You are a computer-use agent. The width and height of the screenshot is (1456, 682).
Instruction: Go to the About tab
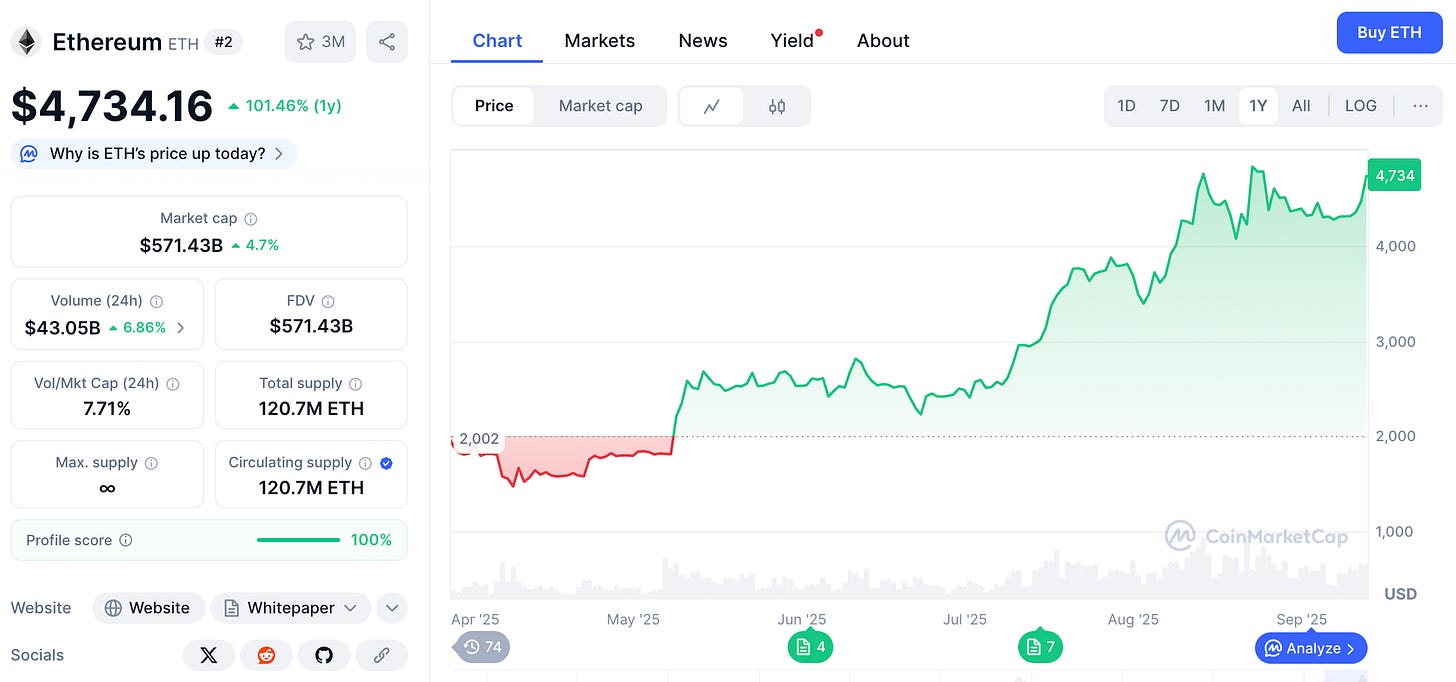[x=883, y=41]
